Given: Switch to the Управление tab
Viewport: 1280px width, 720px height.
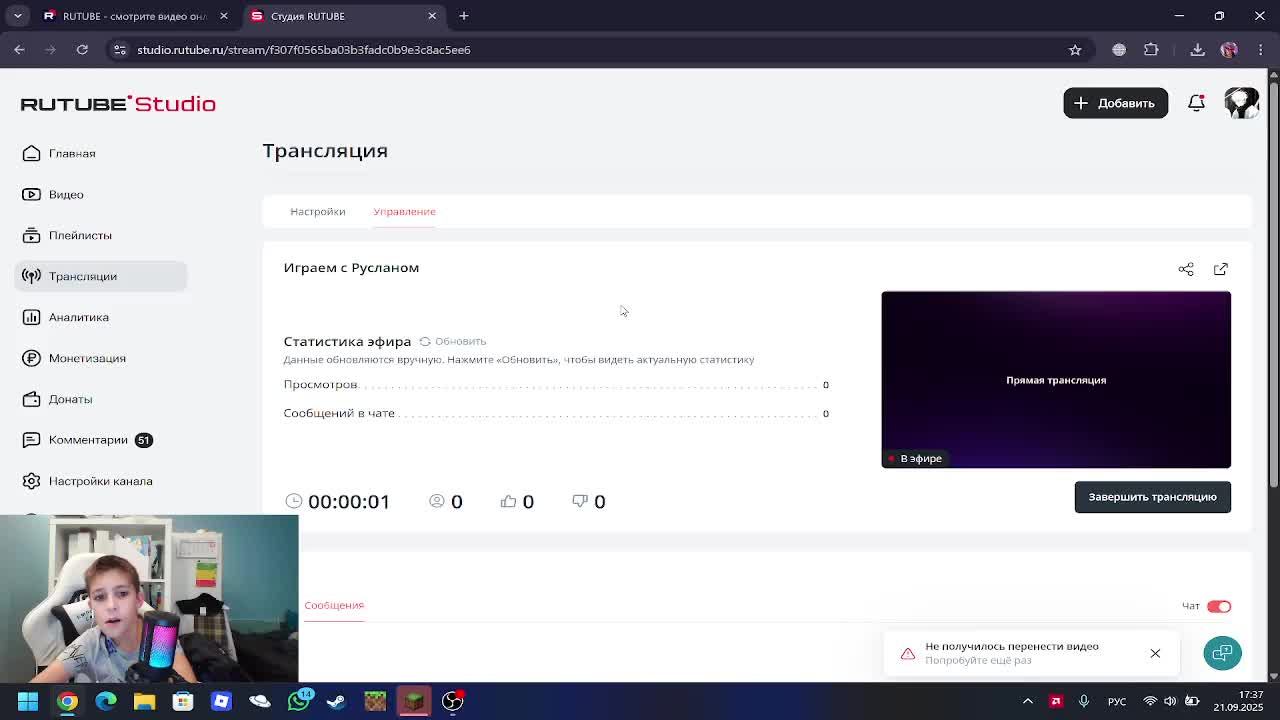Looking at the screenshot, I should coord(404,211).
